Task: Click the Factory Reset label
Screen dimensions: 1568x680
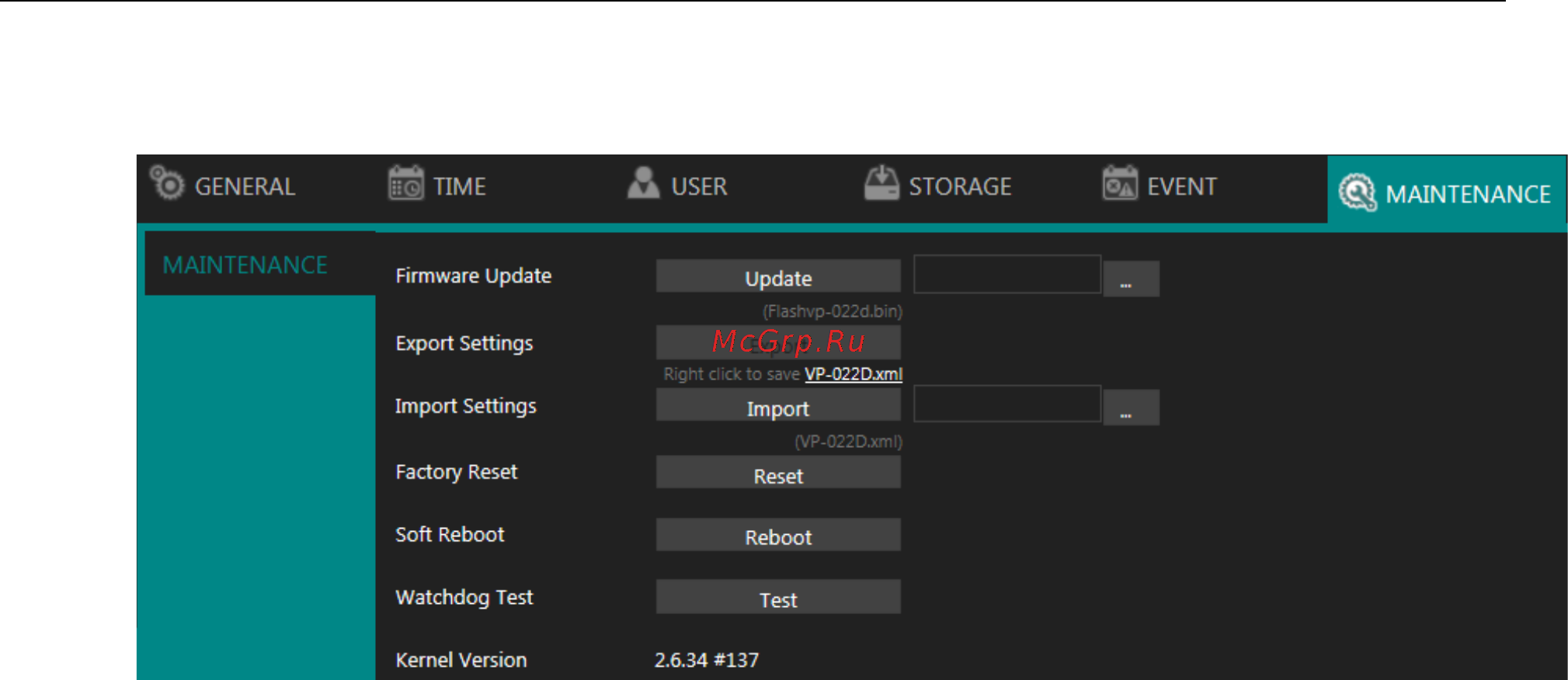Action: coord(457,473)
